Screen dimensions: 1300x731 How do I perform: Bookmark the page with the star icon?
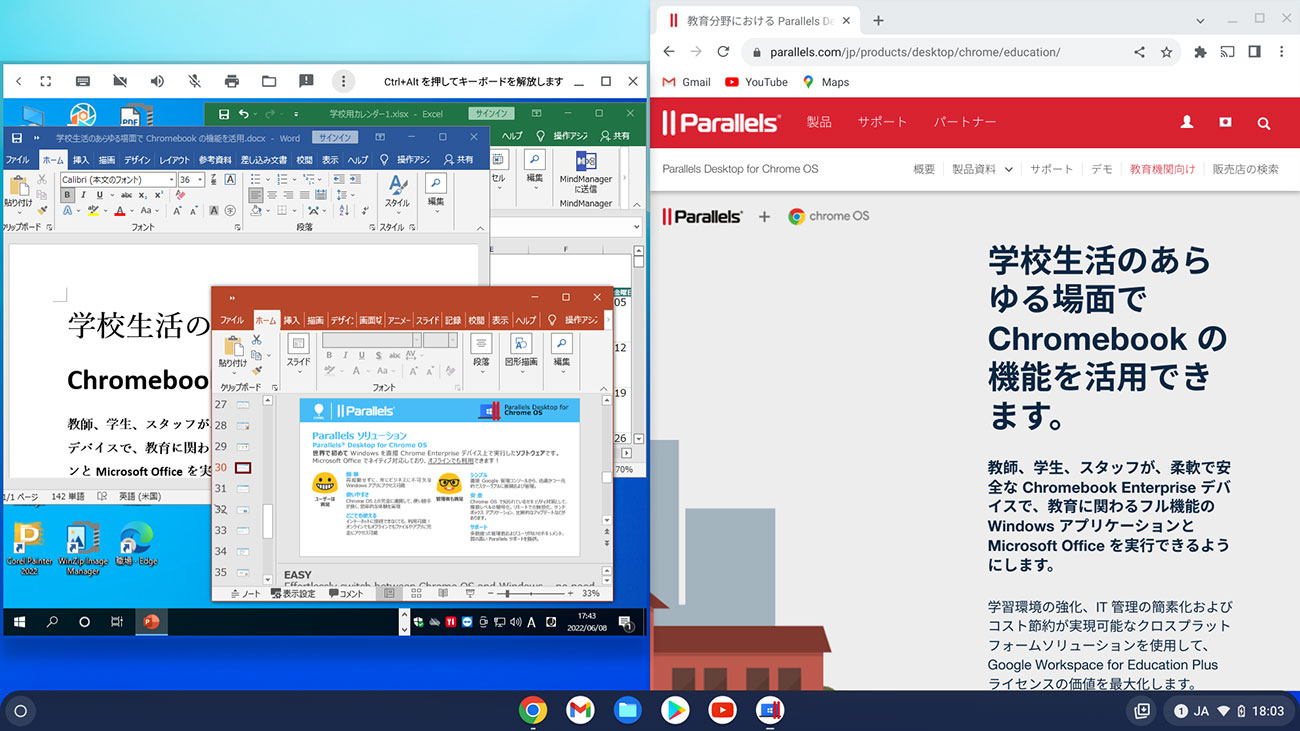[x=1166, y=52]
